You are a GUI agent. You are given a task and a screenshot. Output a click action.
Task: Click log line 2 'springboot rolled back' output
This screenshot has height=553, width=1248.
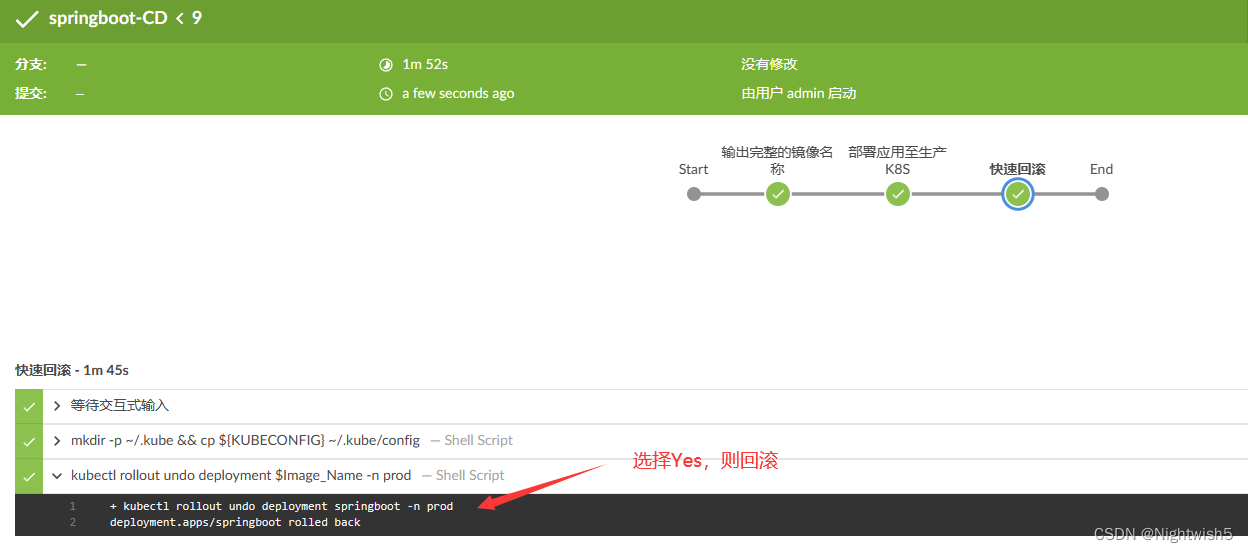[x=235, y=522]
